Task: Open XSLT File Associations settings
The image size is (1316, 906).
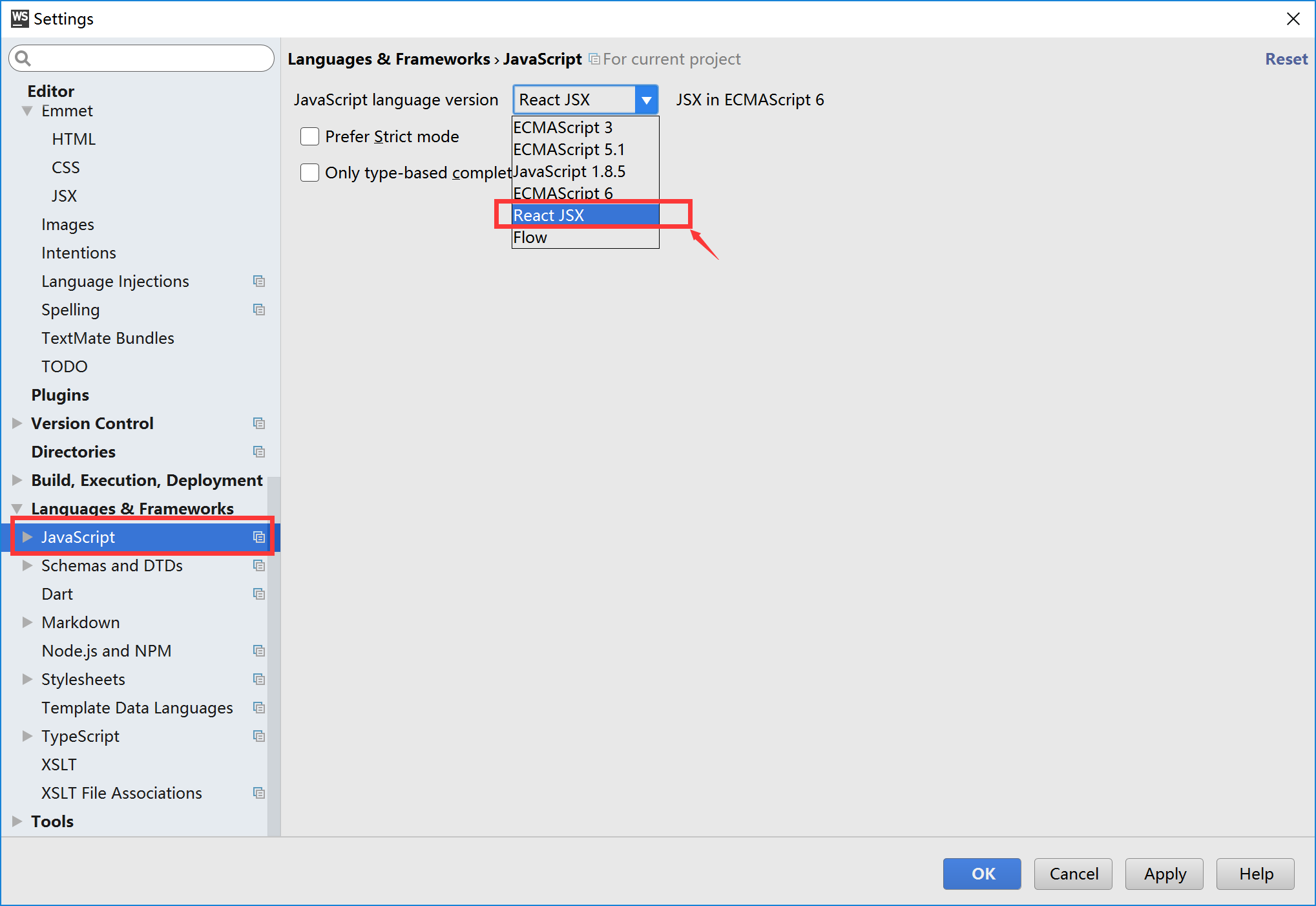Action: click(x=121, y=793)
